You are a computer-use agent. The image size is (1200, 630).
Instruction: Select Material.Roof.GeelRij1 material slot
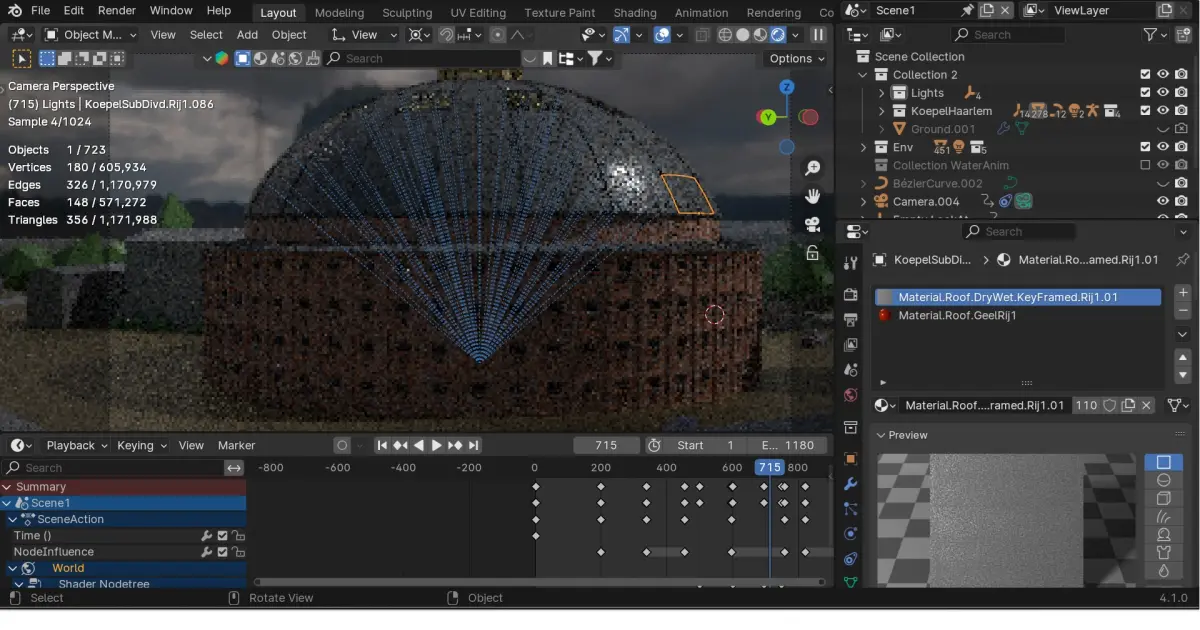pos(957,315)
